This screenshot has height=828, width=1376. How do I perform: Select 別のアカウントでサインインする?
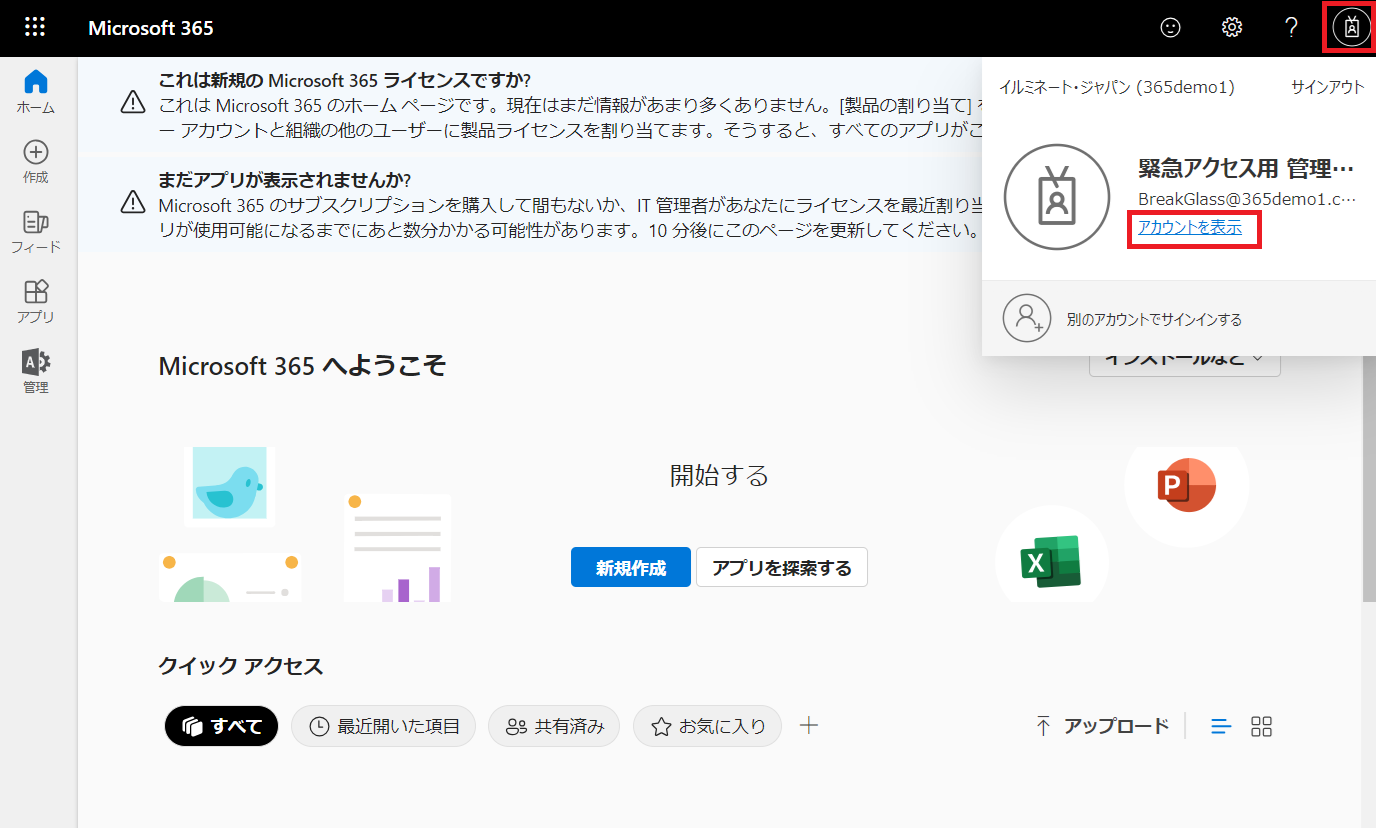[1155, 320]
